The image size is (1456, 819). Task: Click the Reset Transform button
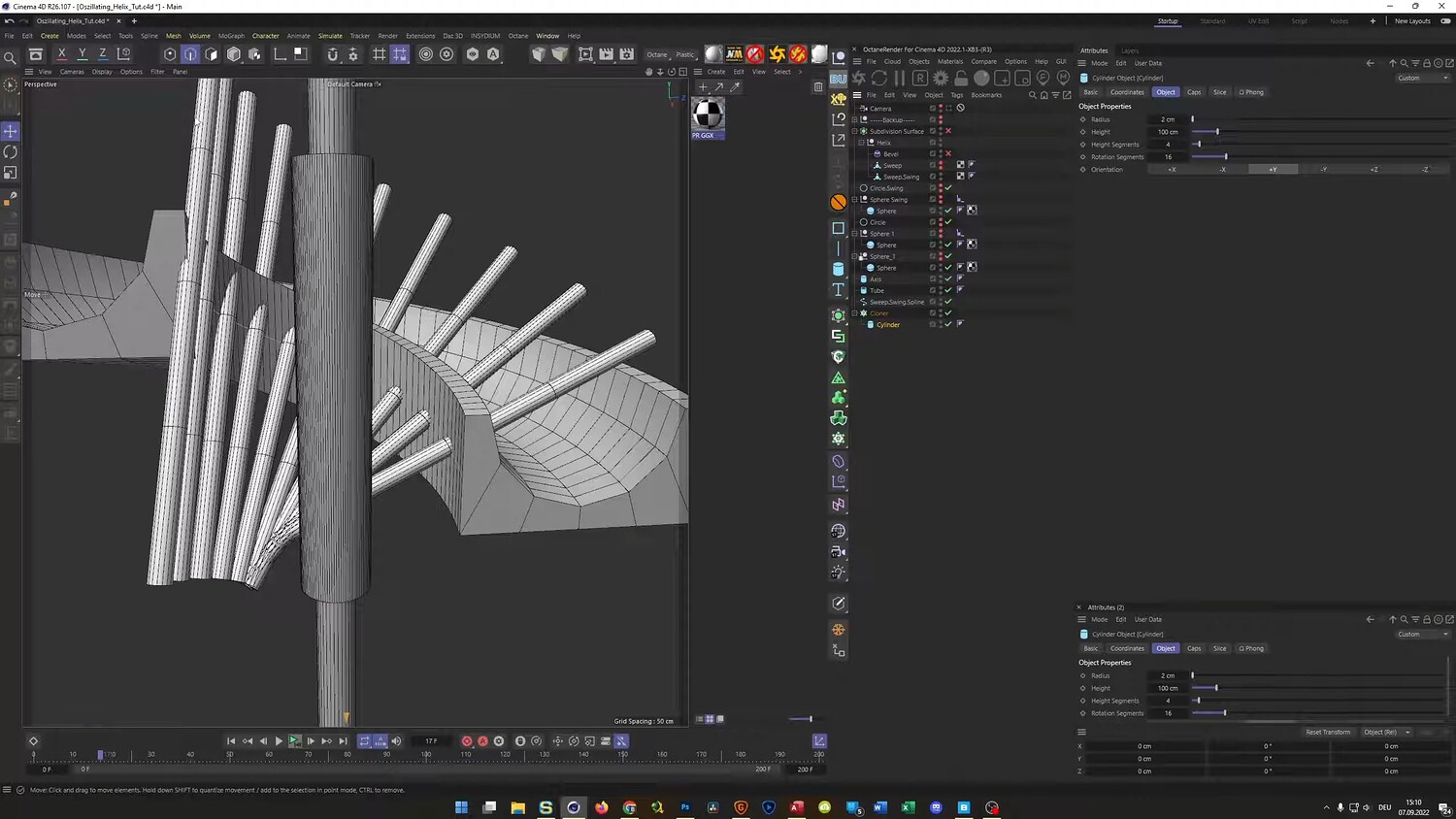(1328, 733)
